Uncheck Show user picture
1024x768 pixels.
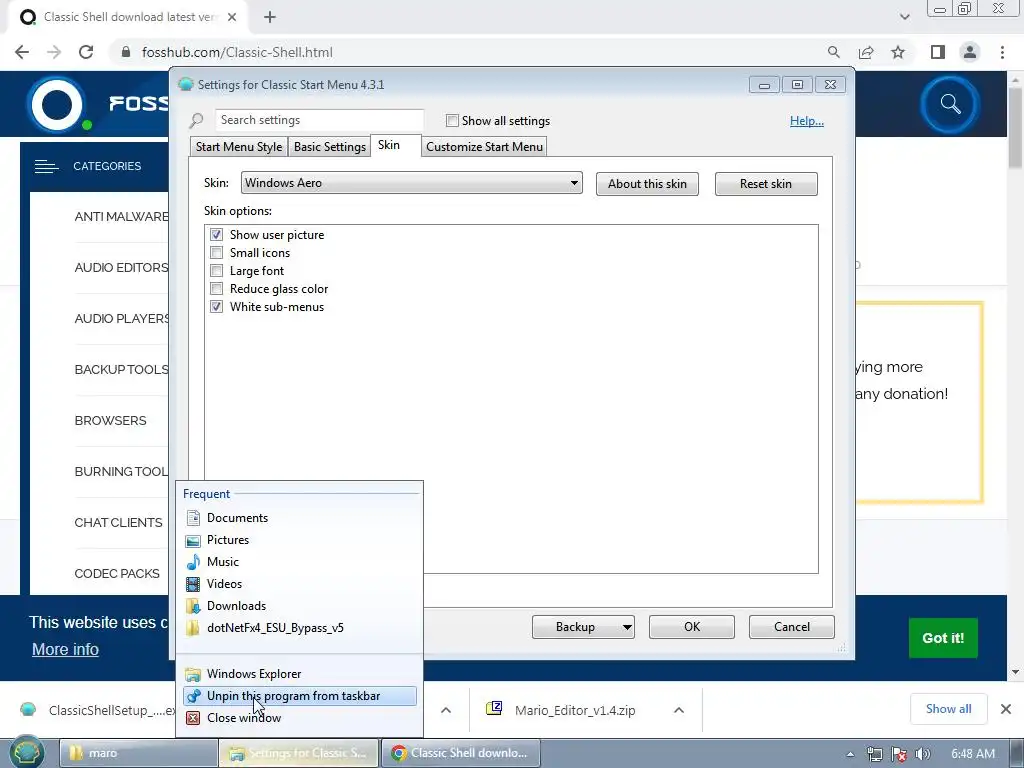point(216,234)
